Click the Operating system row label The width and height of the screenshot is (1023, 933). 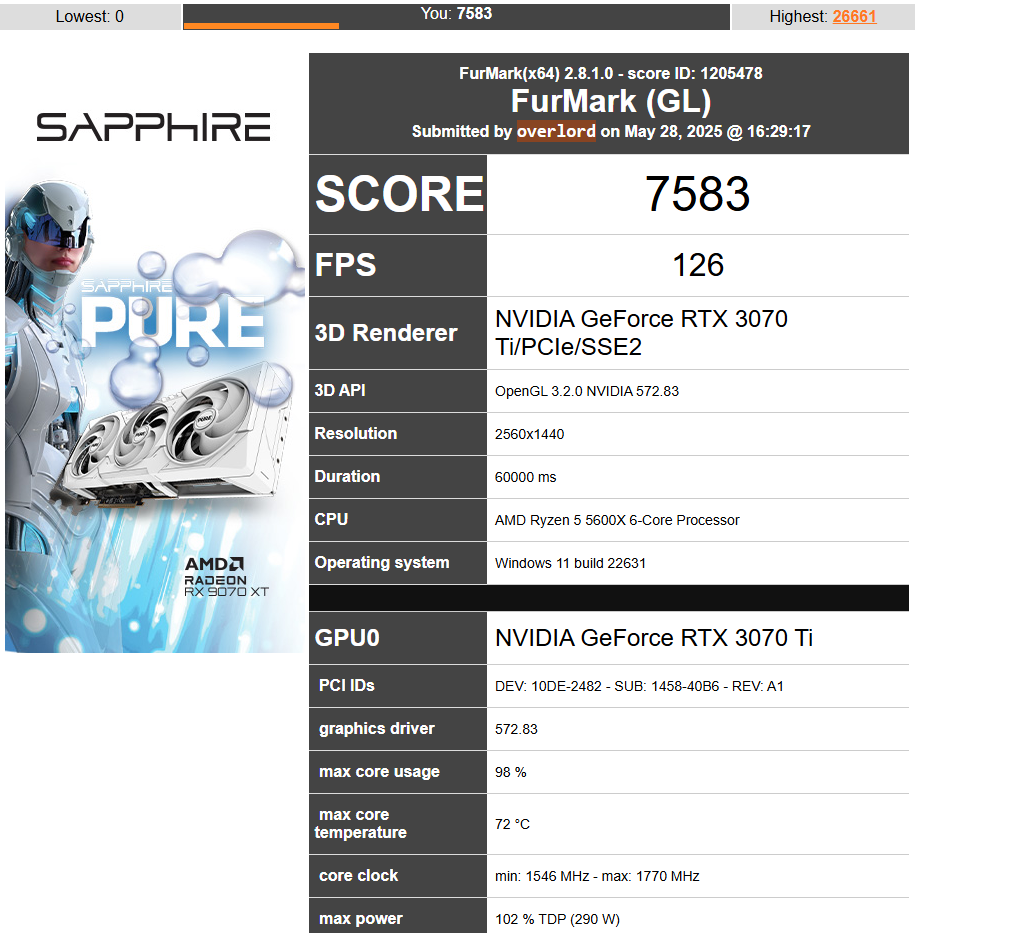382,562
